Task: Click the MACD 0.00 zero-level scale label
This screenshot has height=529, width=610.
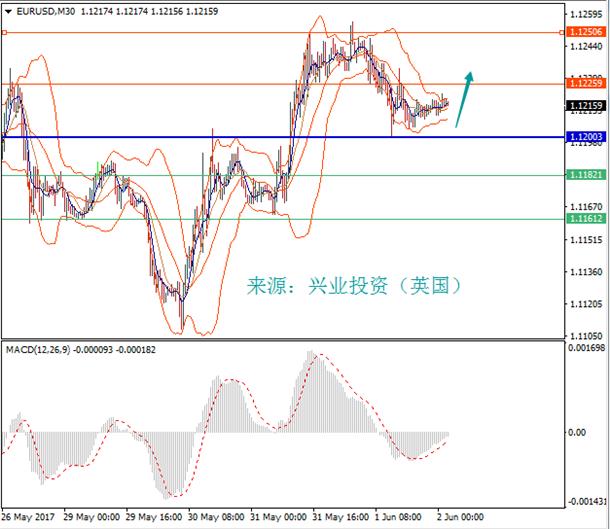Action: coord(577,432)
